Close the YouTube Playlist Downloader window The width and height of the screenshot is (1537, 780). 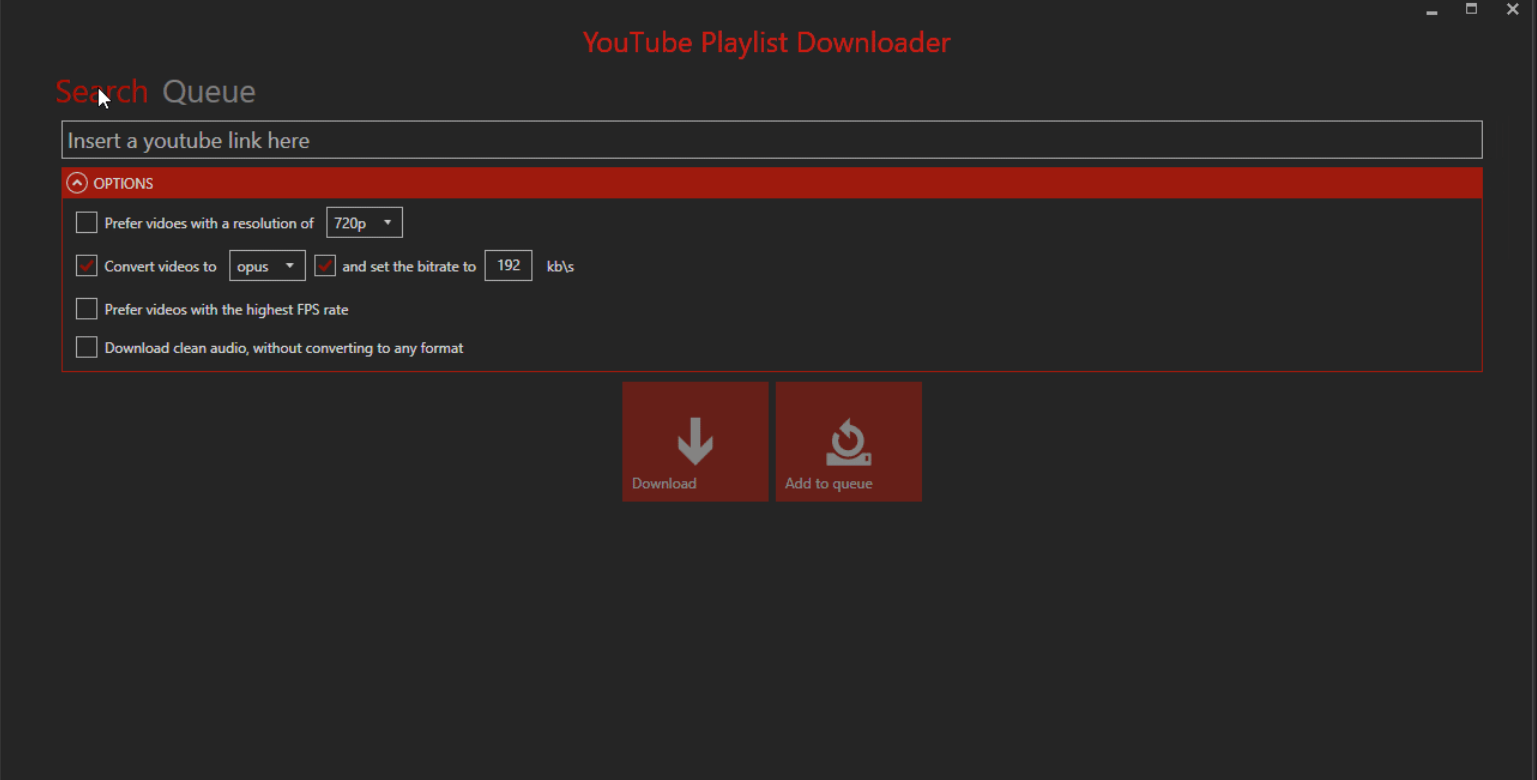pos(1512,9)
